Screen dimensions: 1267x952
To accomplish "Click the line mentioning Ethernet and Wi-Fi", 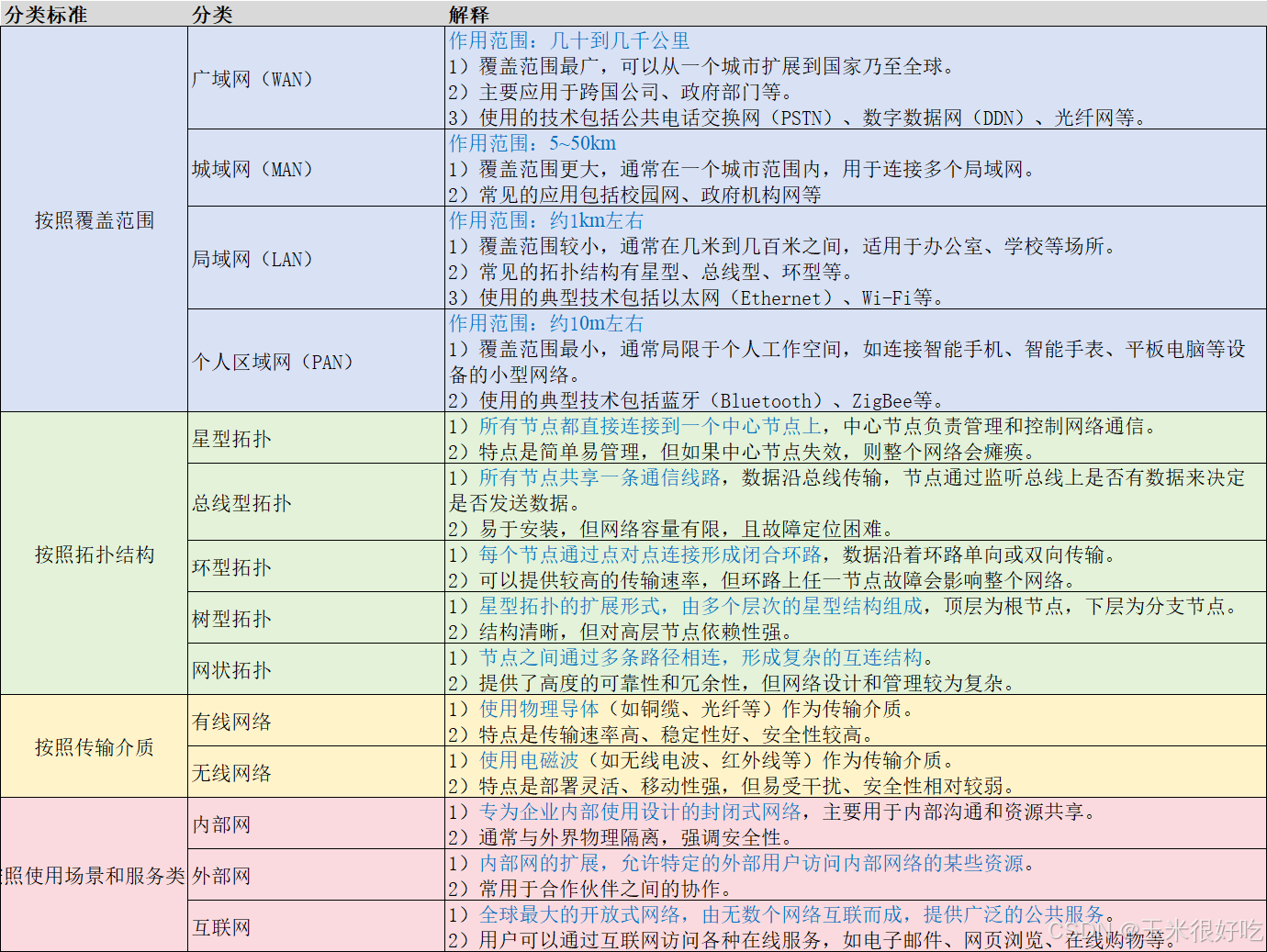I will click(x=696, y=297).
